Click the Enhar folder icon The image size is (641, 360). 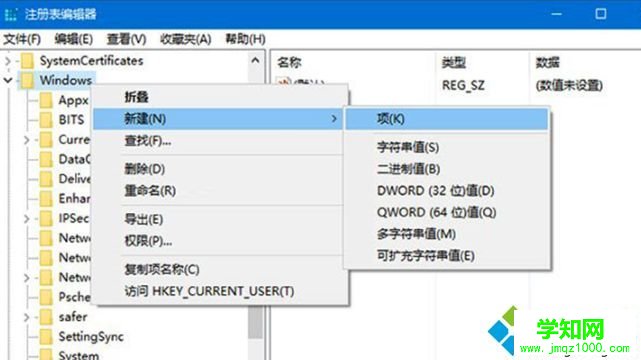click(x=46, y=199)
